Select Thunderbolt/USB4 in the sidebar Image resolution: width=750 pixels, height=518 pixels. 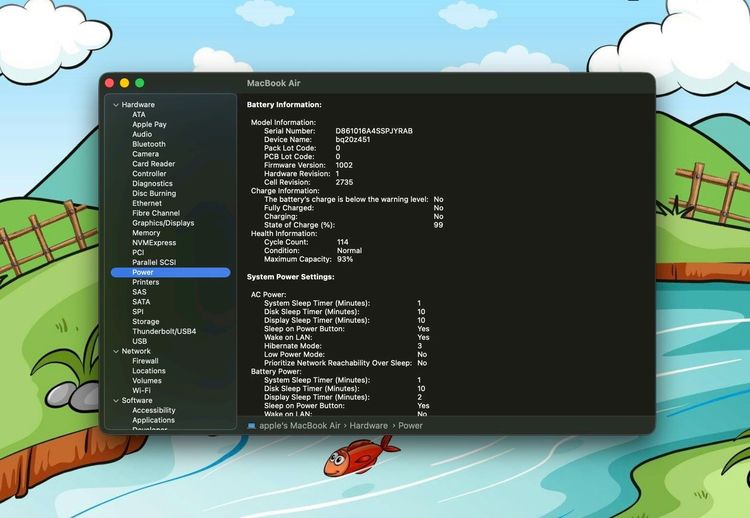click(164, 331)
